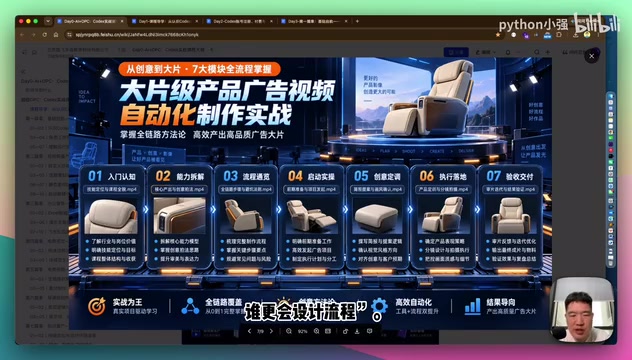Go to previous image in viewer
The height and width of the screenshot is (360, 632).
tap(249, 331)
